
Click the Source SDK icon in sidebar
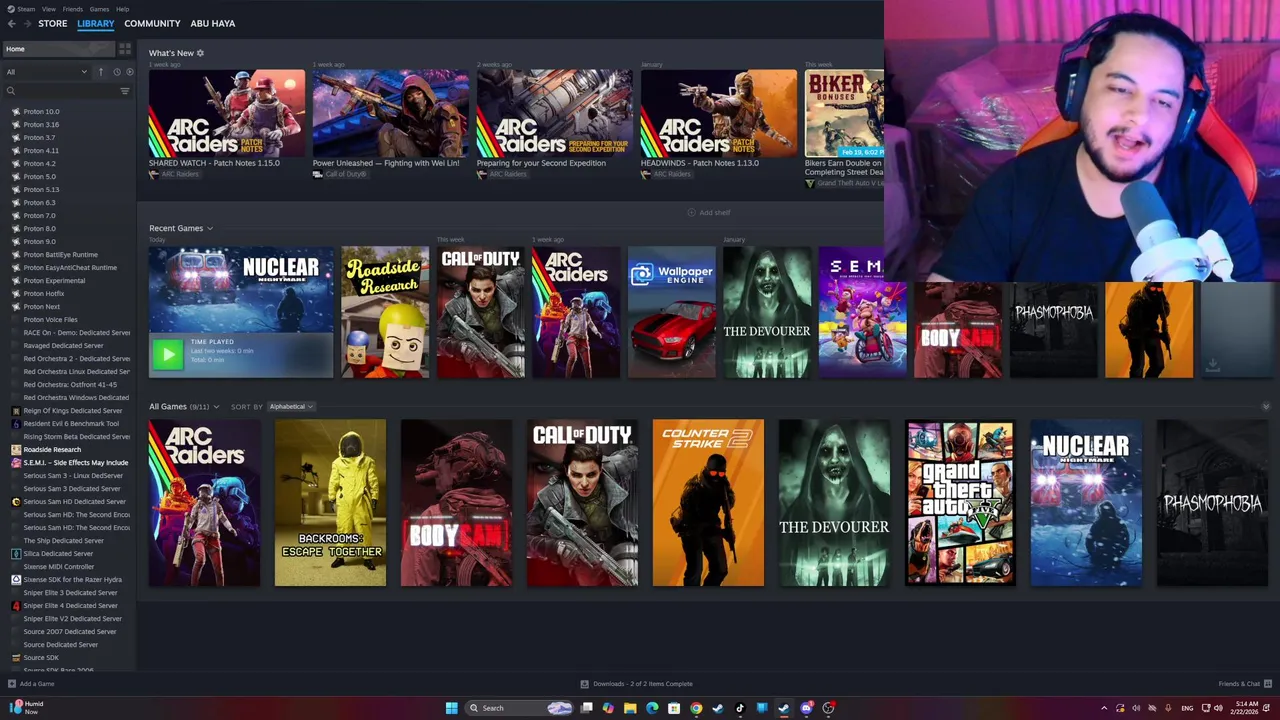coord(15,658)
